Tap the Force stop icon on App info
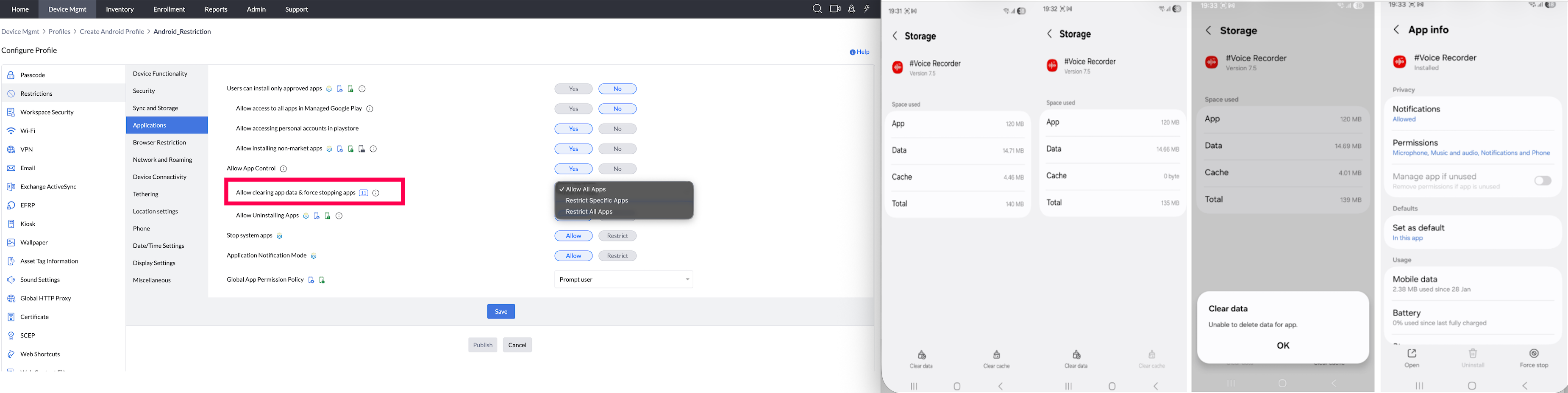The width and height of the screenshot is (1568, 393). tap(1533, 354)
